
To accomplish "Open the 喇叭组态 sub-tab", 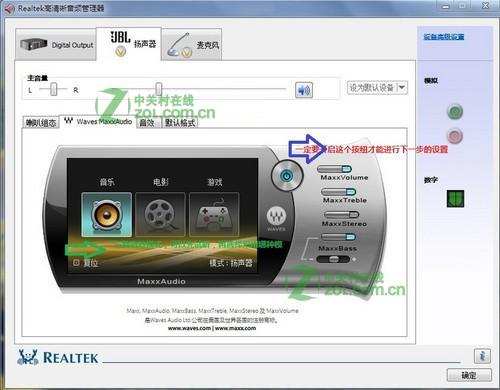I will pos(41,123).
